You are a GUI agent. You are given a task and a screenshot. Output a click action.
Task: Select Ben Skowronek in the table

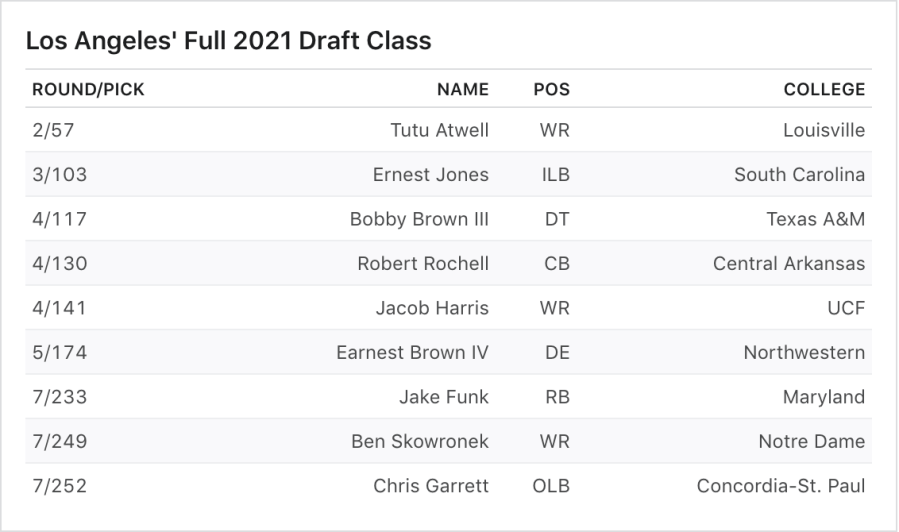point(420,441)
